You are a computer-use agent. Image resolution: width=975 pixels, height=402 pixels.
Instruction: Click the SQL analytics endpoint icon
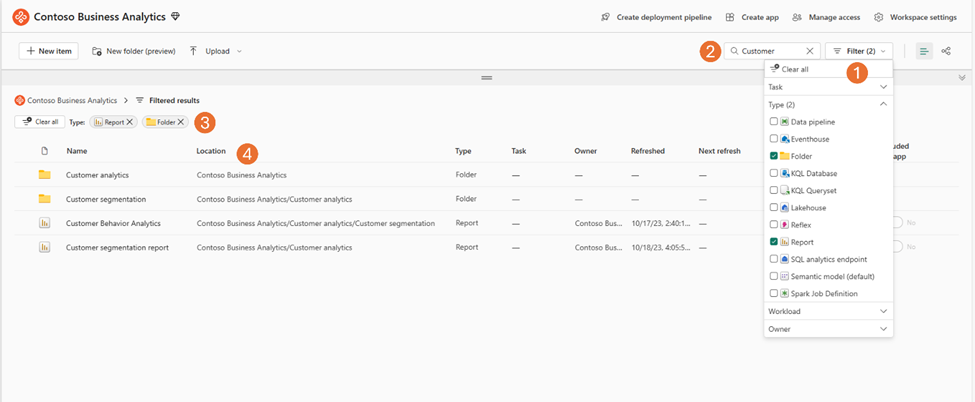[785, 258]
